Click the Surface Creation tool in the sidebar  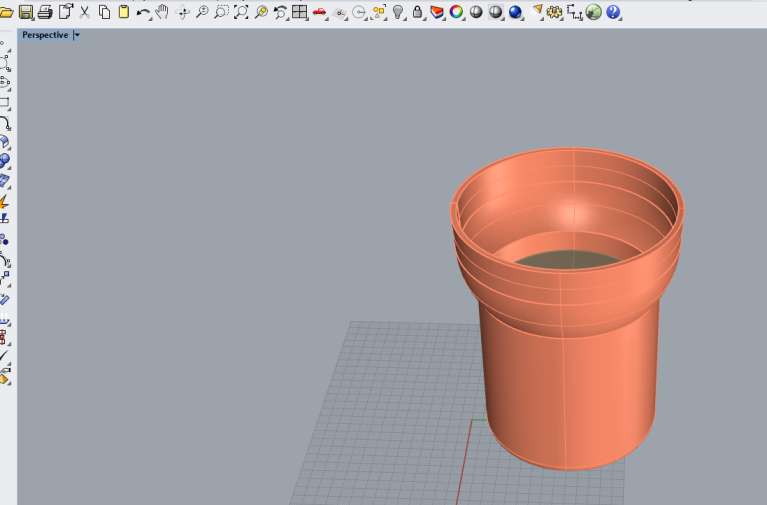pyautogui.click(x=4, y=142)
